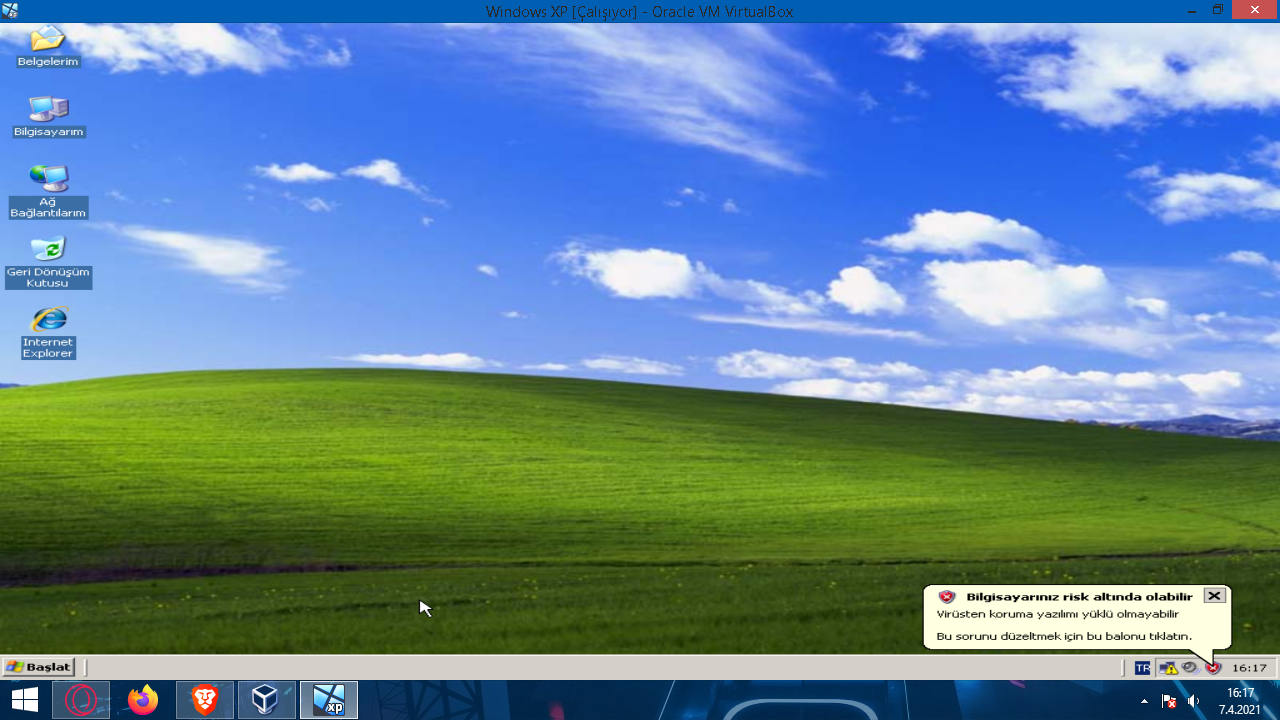This screenshot has width=1280, height=720.
Task: Switch to Opera in host taskbar
Action: [81, 700]
